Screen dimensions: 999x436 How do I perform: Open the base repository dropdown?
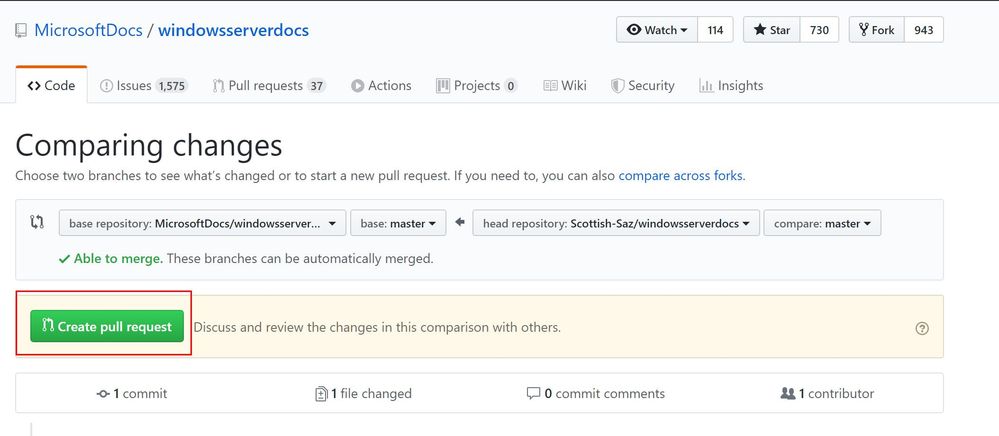(203, 223)
